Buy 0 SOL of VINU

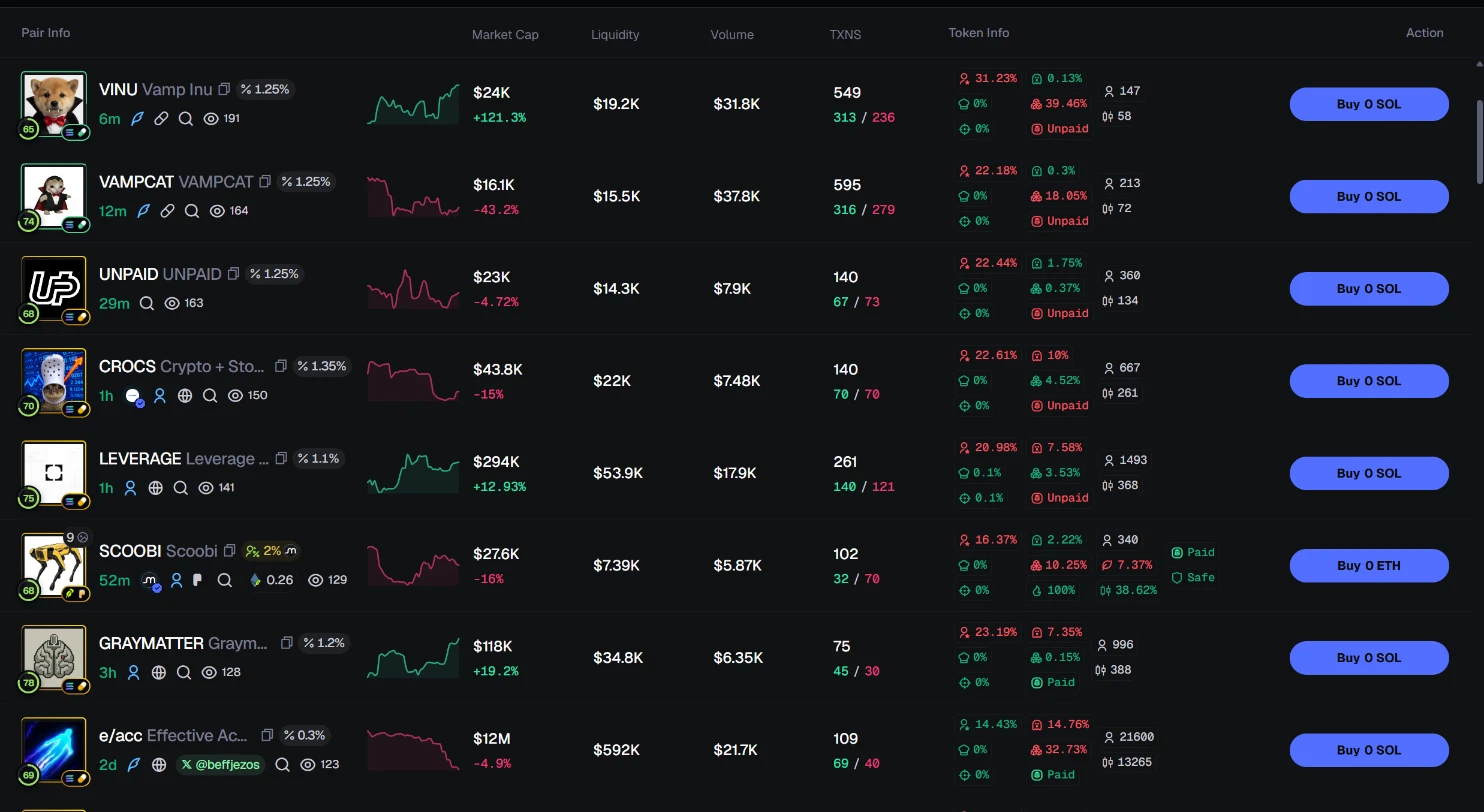click(x=1369, y=104)
